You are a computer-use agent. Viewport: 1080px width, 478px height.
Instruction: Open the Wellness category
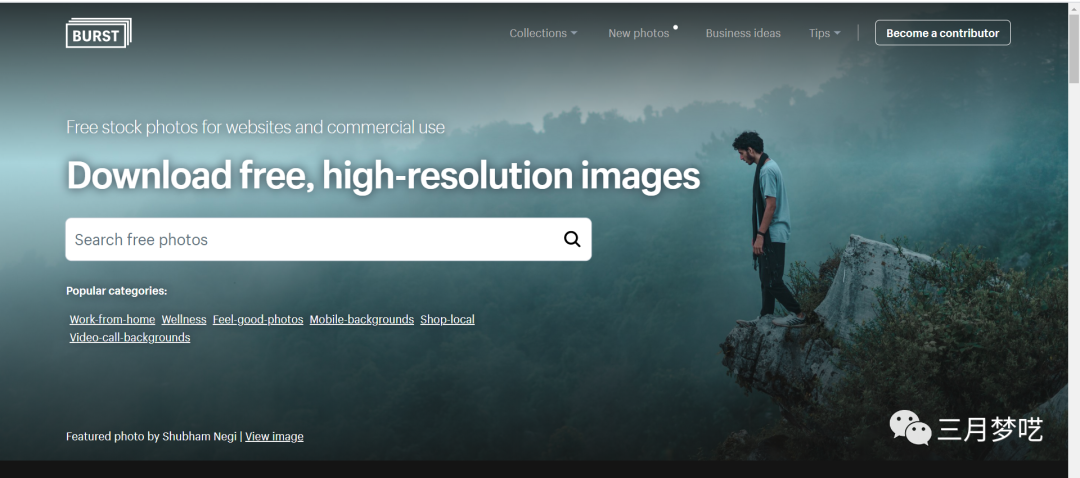coord(184,320)
